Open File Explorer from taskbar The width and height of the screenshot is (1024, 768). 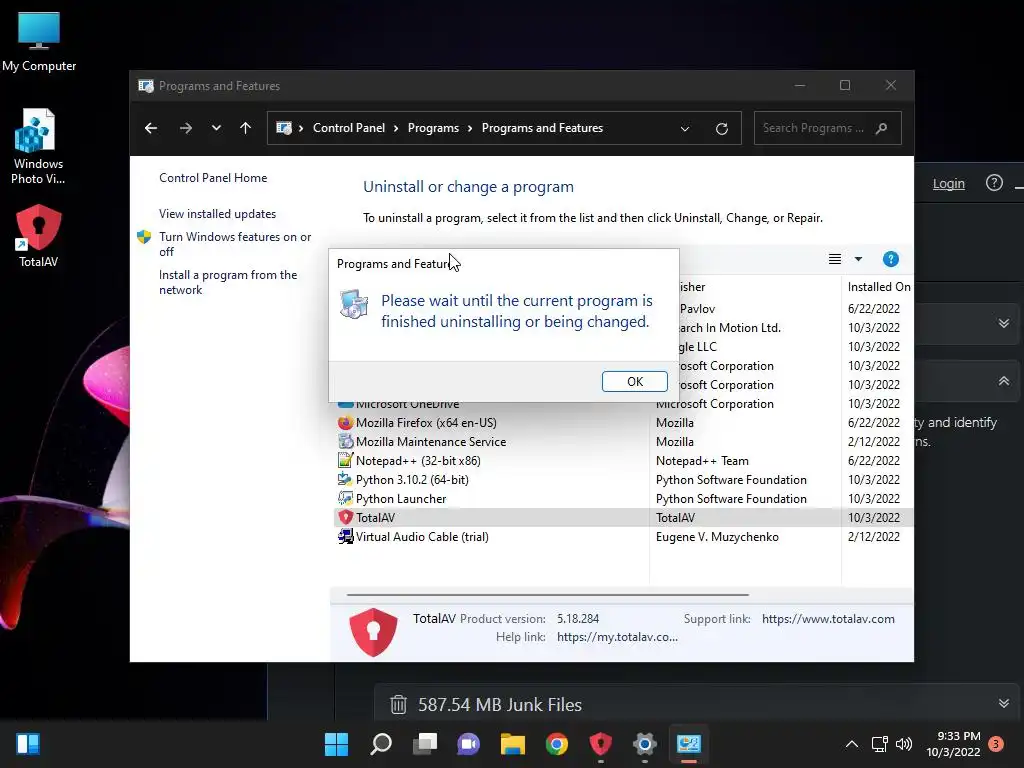click(513, 744)
